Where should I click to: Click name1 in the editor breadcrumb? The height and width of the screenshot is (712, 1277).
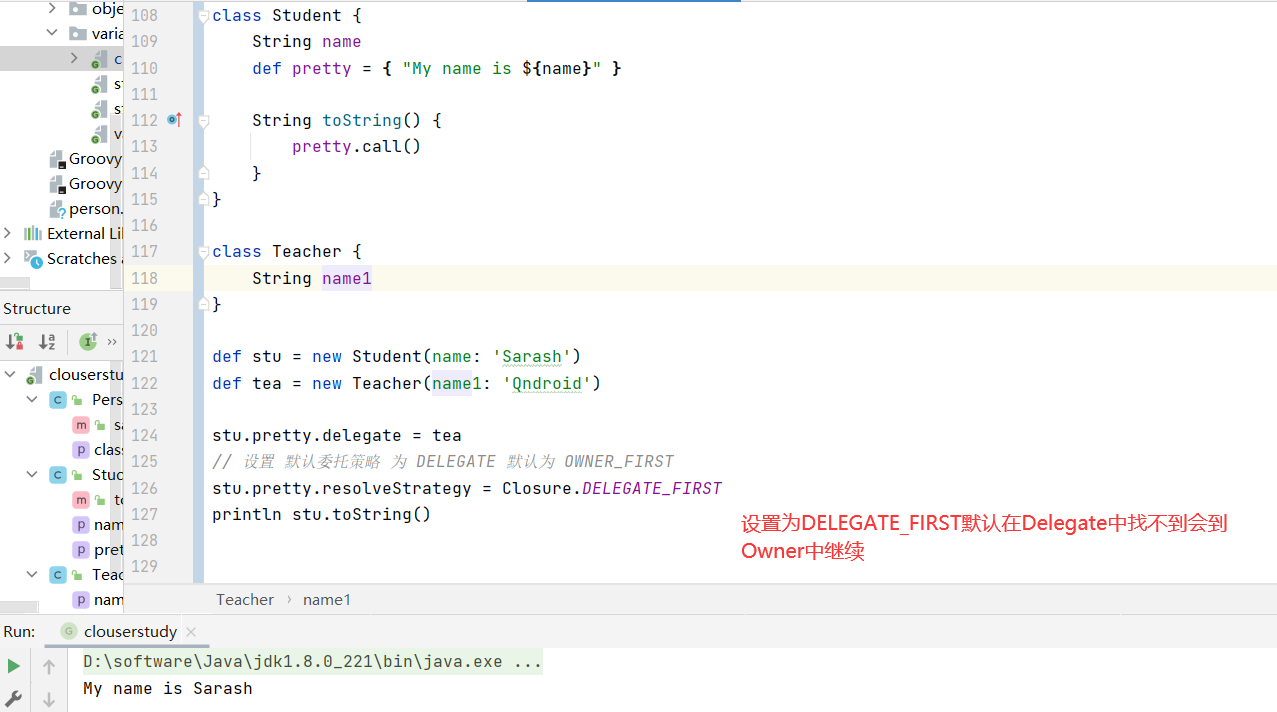(x=327, y=599)
